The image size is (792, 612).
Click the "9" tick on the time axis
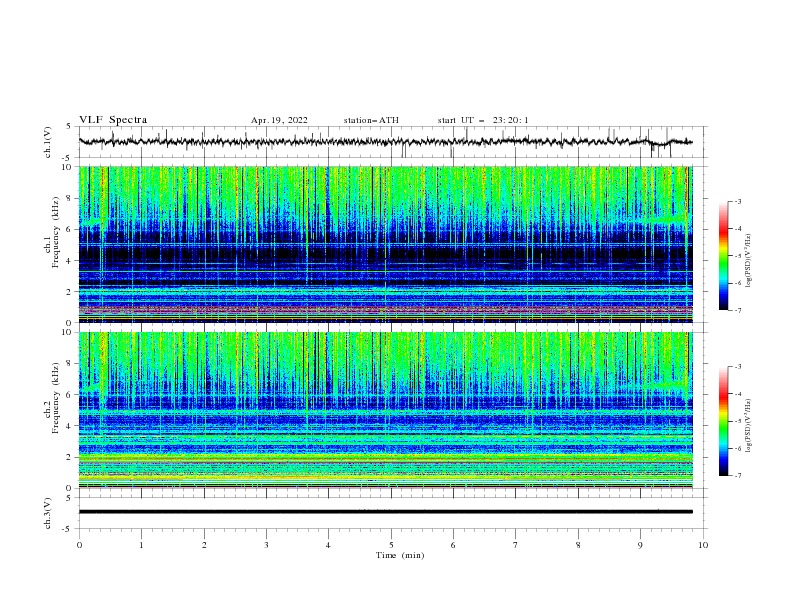pyautogui.click(x=640, y=545)
